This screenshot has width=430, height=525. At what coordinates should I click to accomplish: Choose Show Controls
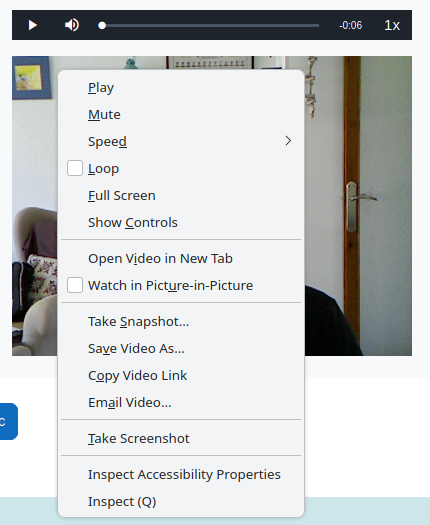click(x=181, y=222)
